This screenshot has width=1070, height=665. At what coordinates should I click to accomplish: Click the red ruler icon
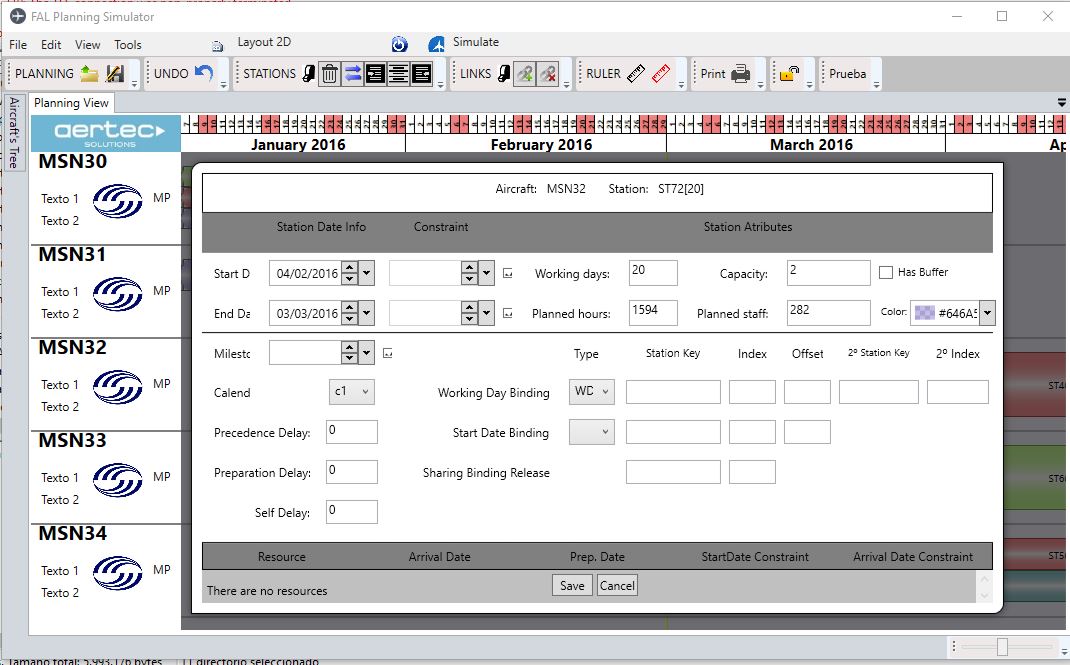(660, 73)
